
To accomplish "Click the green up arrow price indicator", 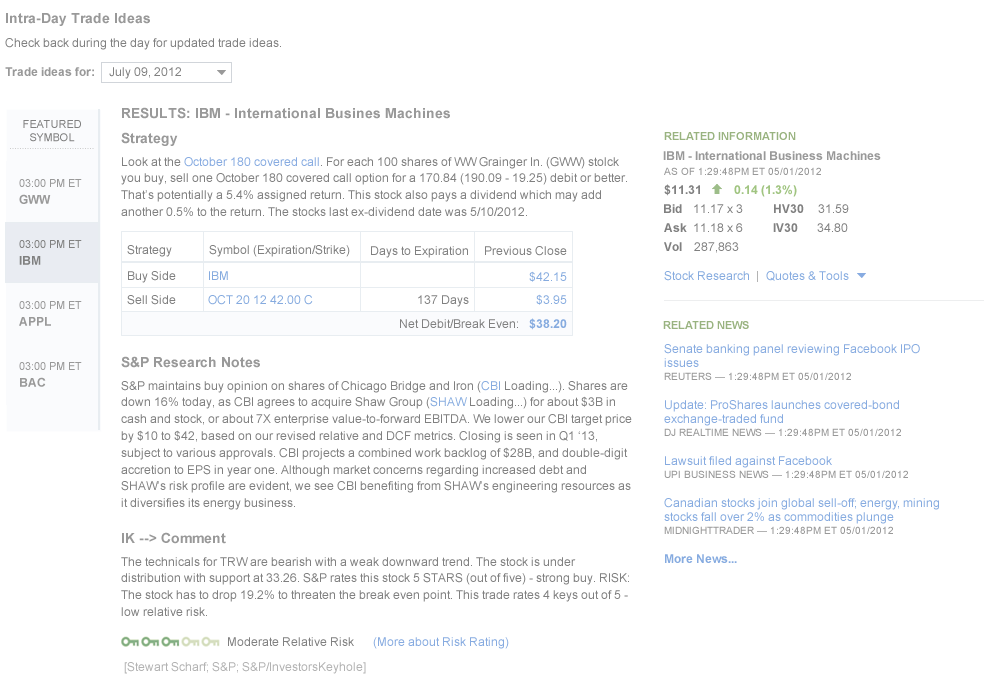I will click(716, 189).
